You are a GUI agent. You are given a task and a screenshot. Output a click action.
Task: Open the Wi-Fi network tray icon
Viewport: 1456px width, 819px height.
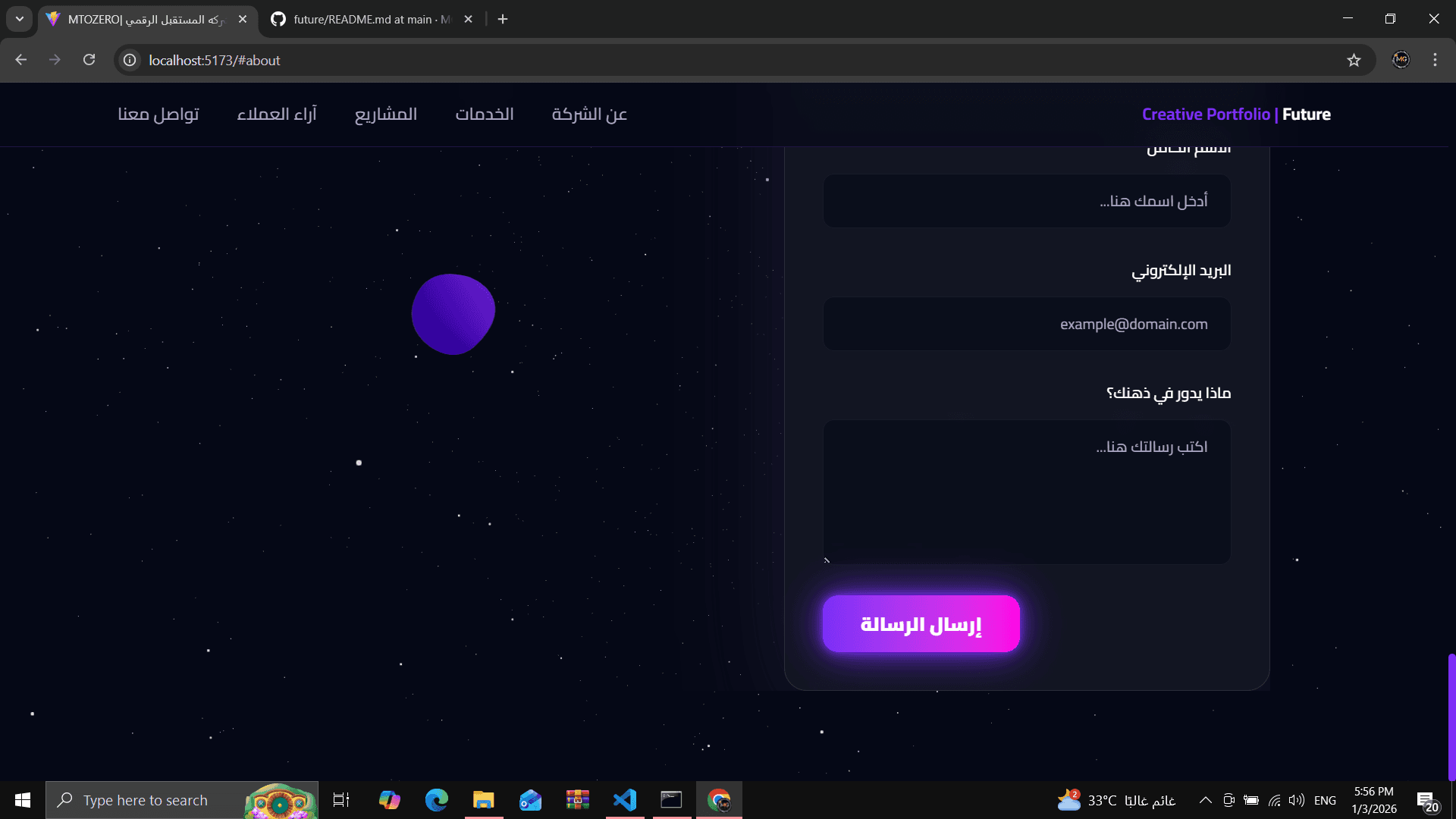(1274, 800)
